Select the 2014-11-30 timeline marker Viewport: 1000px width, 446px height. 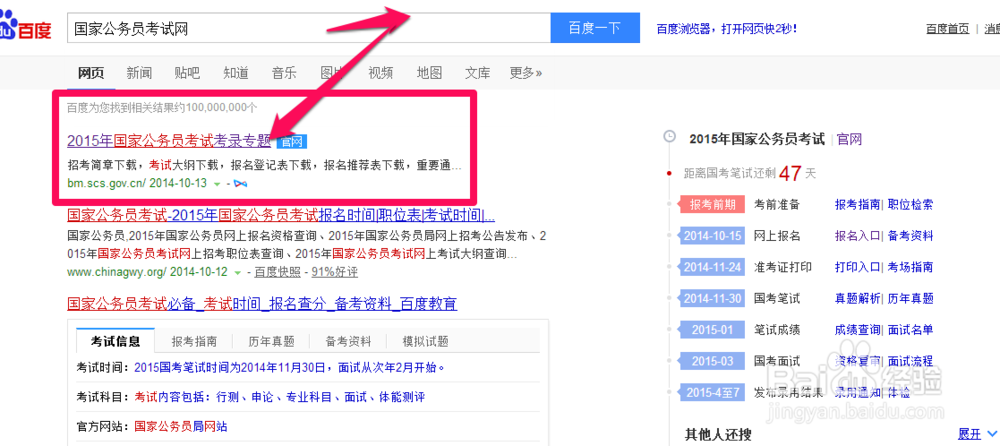coord(712,298)
